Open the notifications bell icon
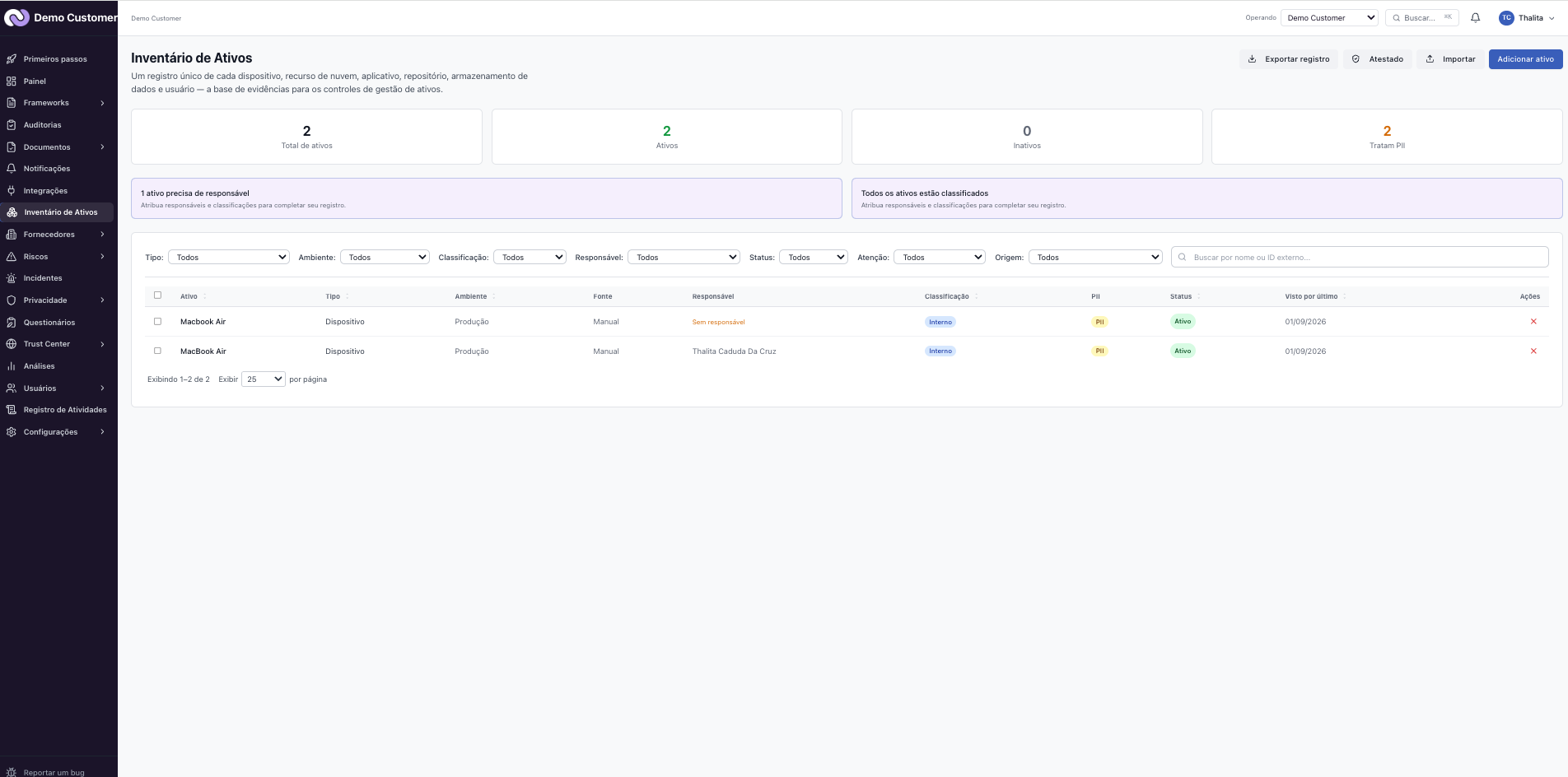 [1475, 17]
